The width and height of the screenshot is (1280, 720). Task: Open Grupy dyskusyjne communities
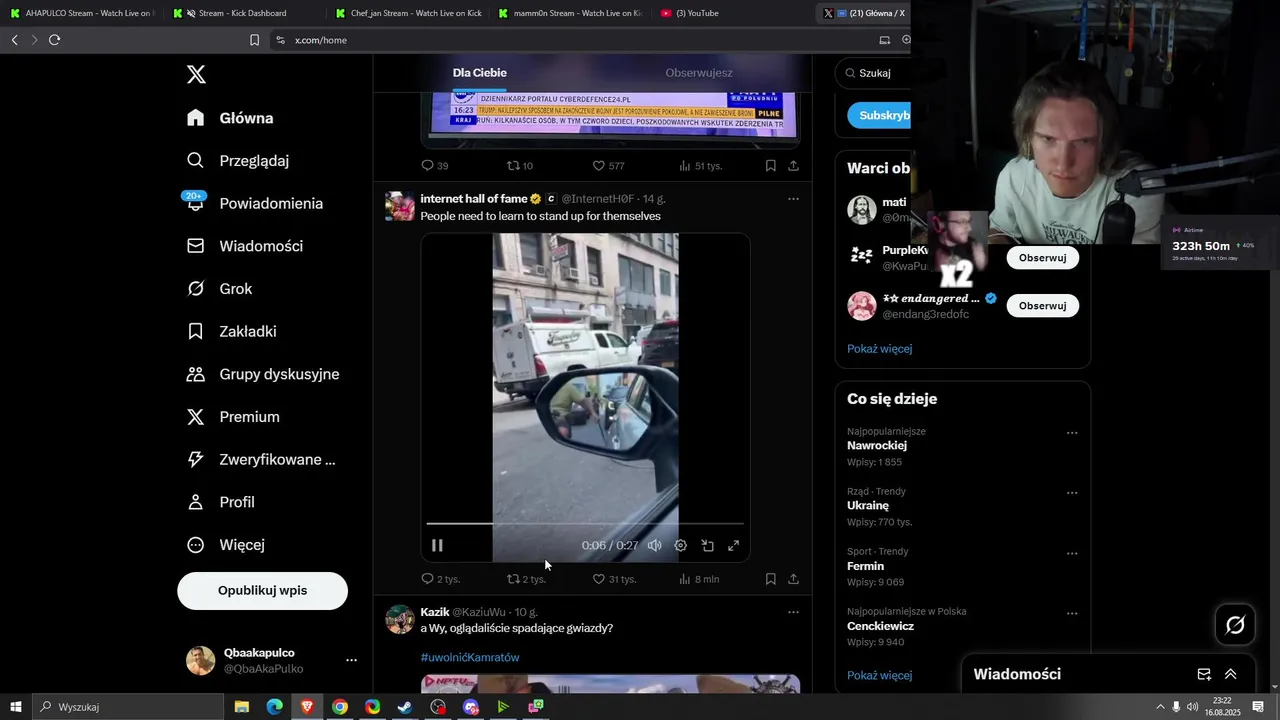pos(264,374)
